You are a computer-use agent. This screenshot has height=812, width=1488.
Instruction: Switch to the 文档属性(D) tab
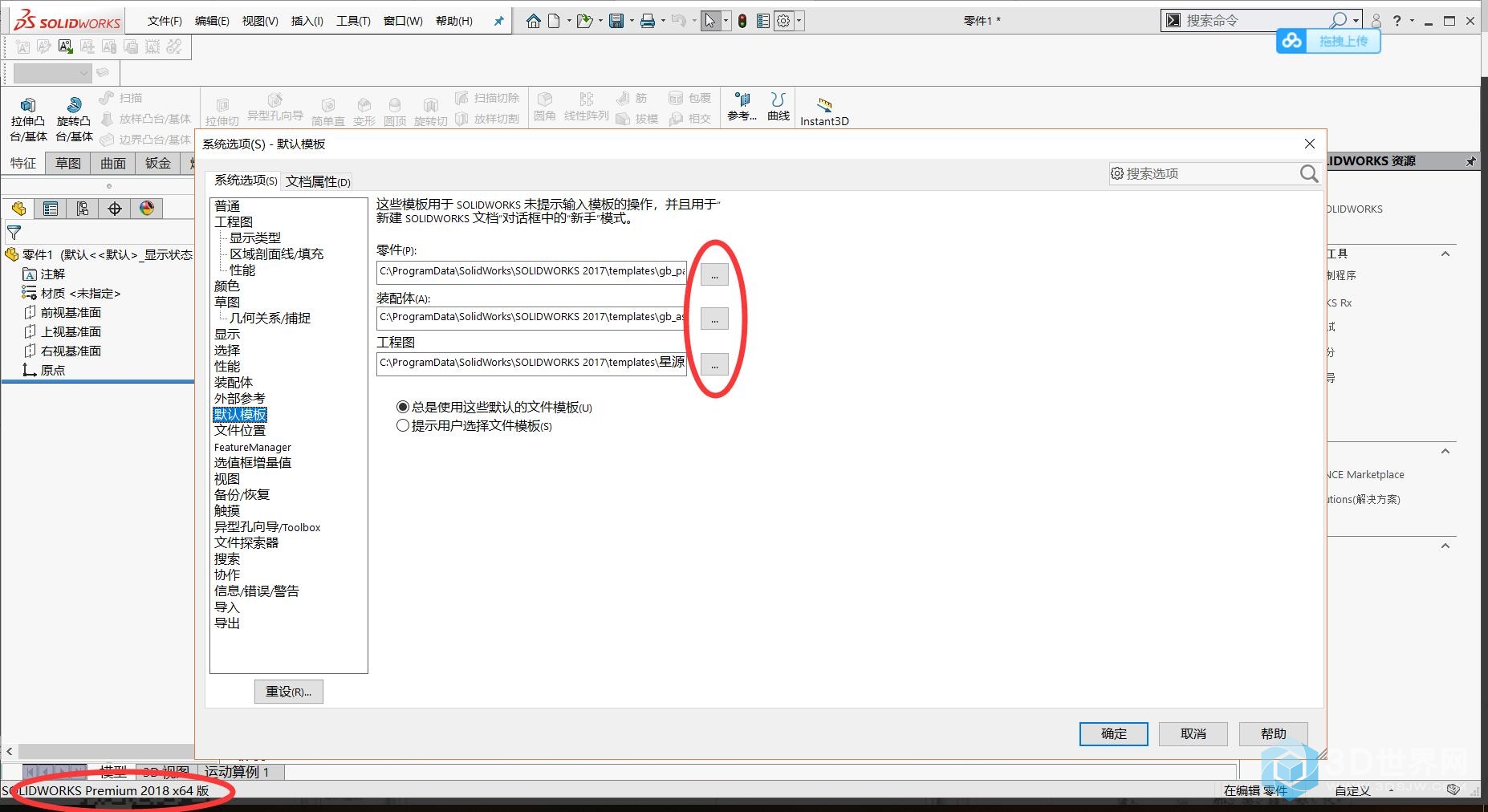318,182
